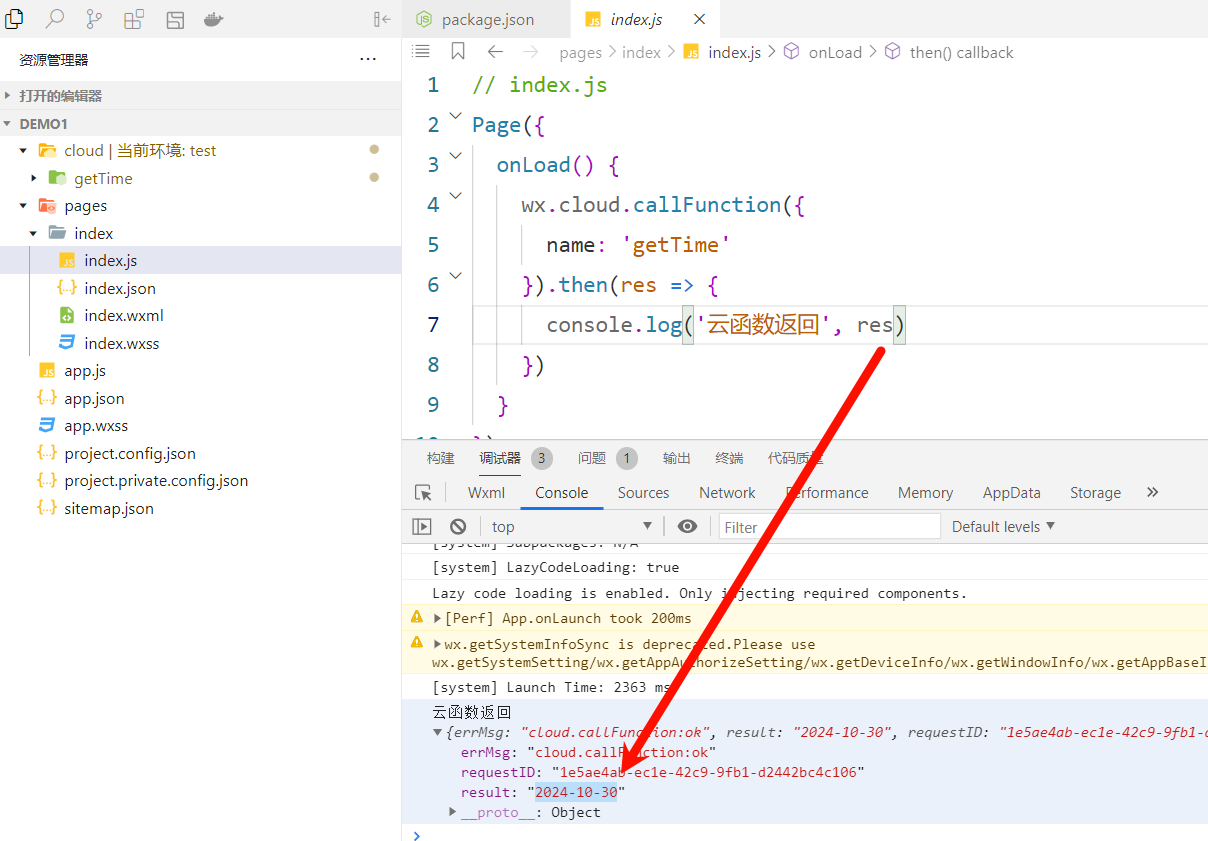
Task: Switch to the Console devtools tab
Action: 561,493
